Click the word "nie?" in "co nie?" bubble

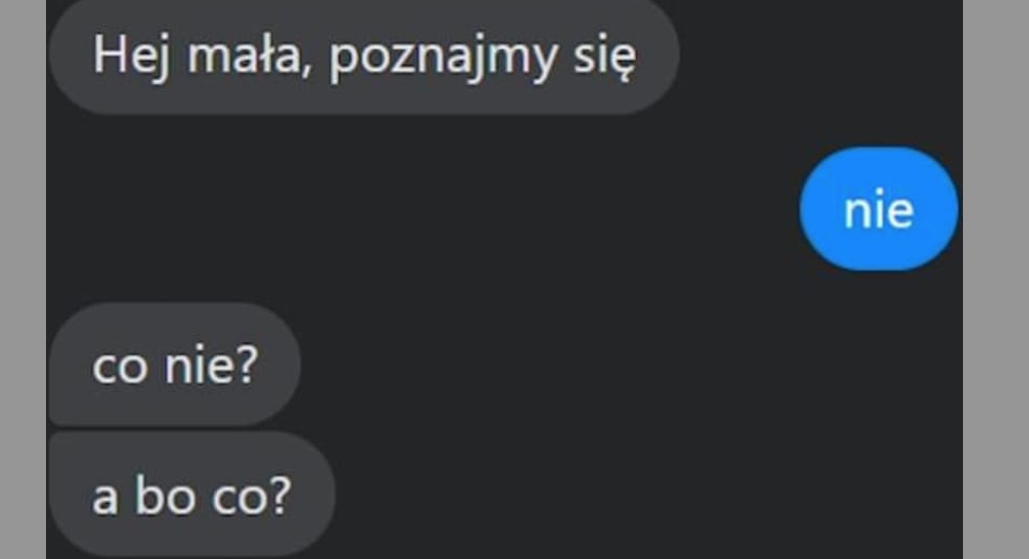click(211, 364)
